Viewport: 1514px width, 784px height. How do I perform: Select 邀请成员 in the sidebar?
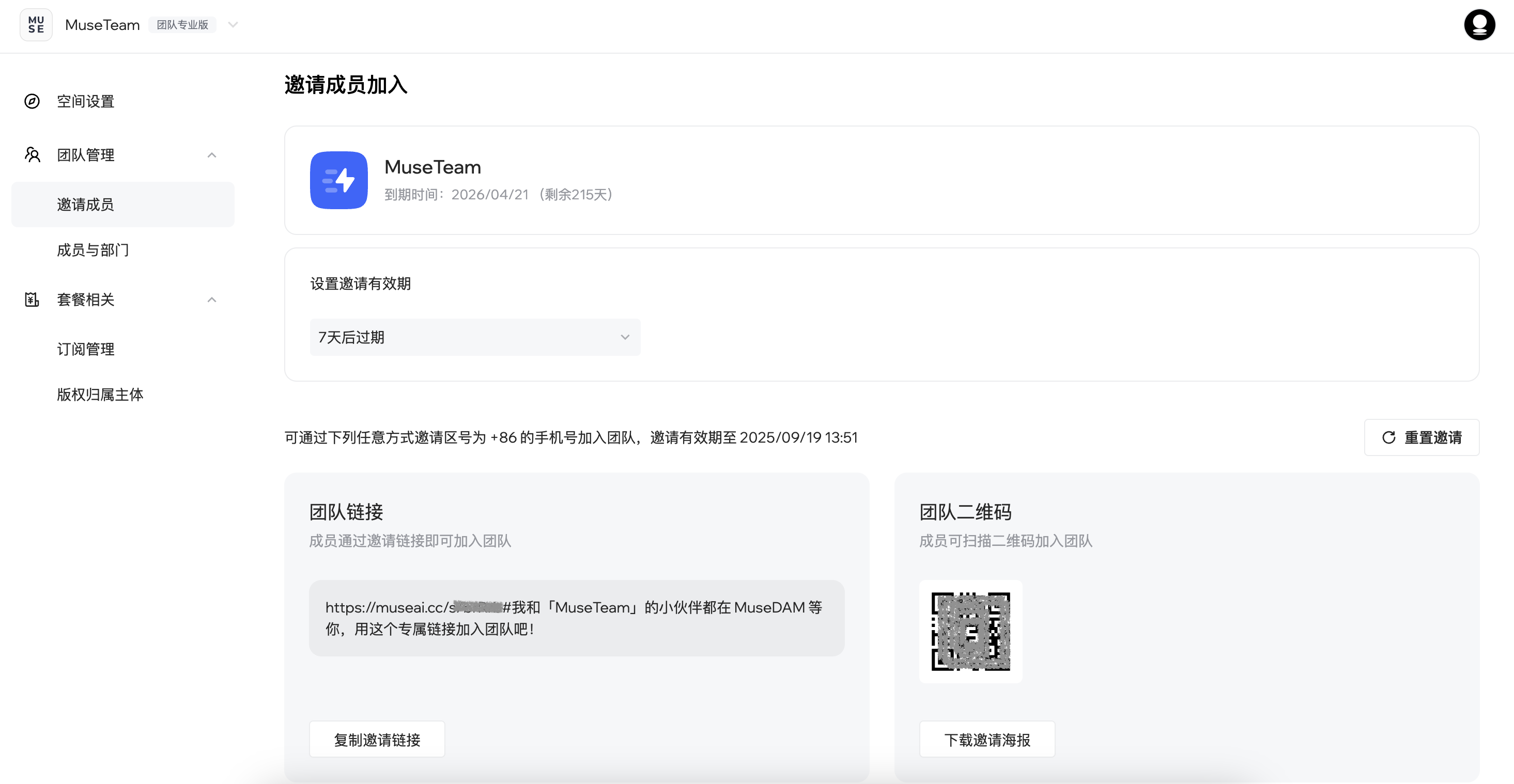click(85, 205)
